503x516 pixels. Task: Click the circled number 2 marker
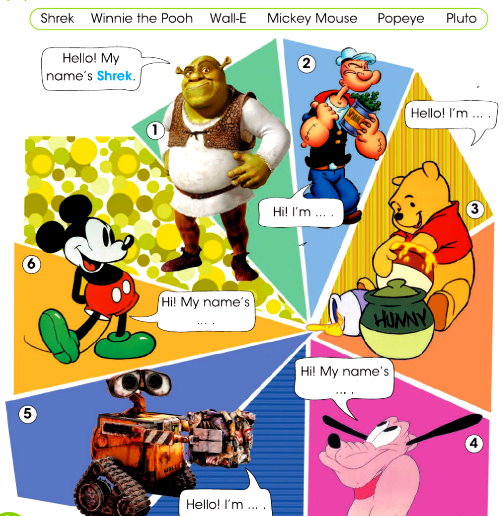point(306,63)
